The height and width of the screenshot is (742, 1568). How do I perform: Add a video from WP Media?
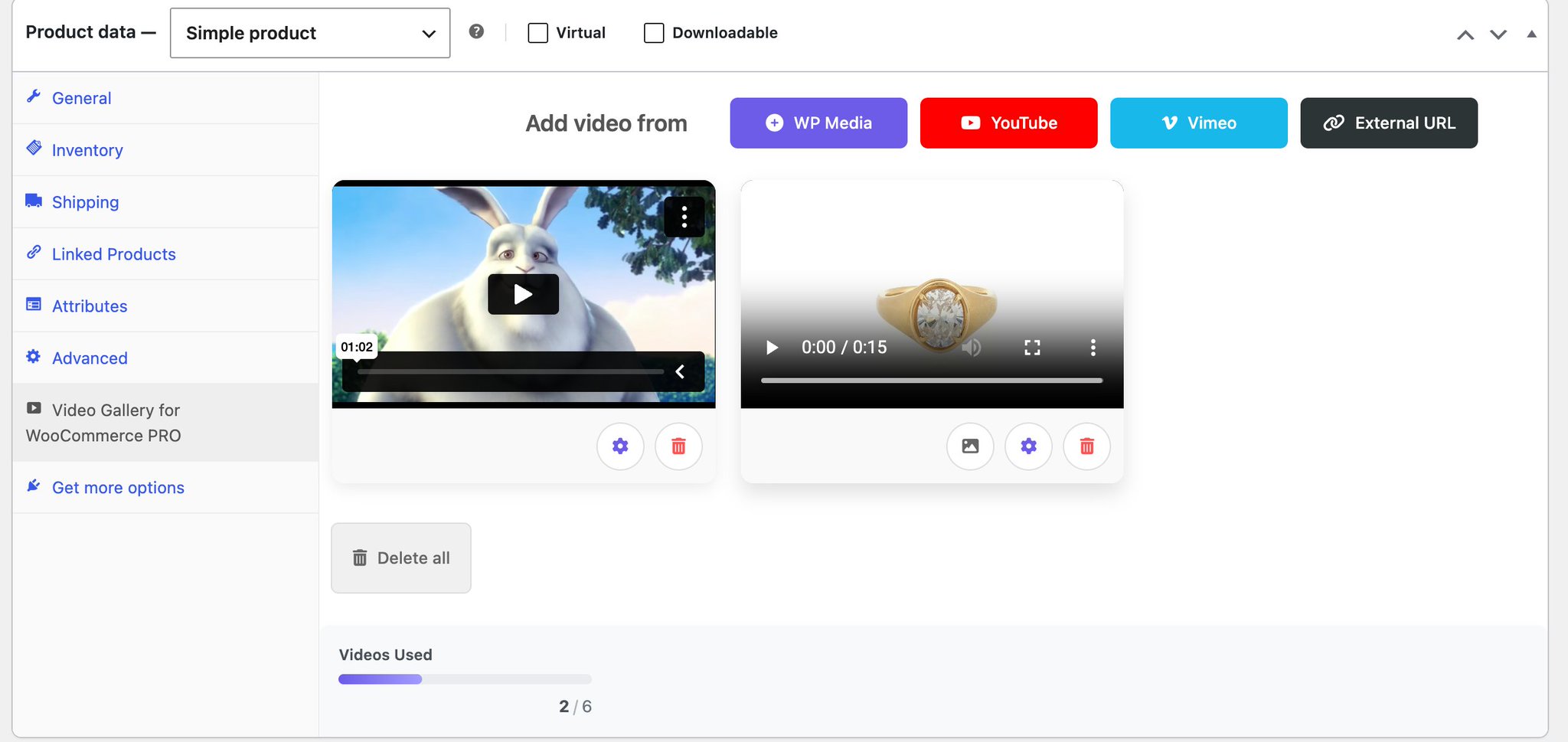818,123
